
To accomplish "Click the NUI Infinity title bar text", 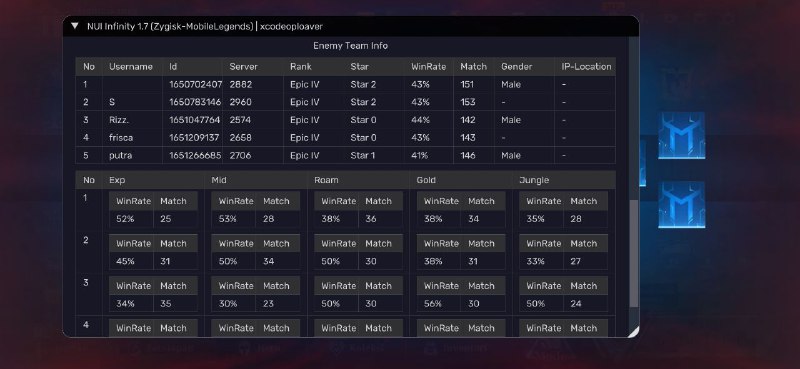I will [x=205, y=27].
